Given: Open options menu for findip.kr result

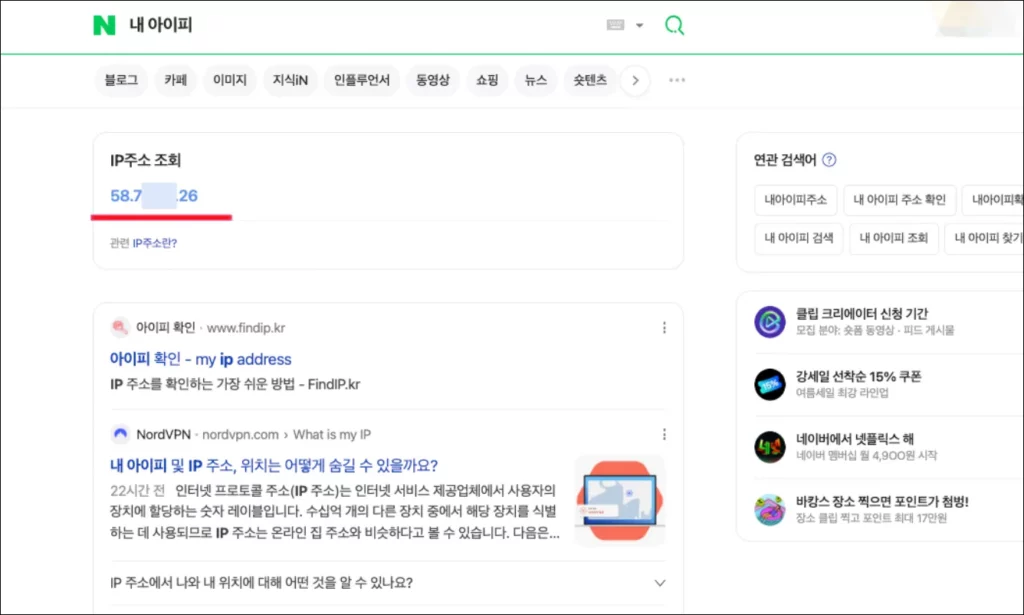Looking at the screenshot, I should pos(664,328).
